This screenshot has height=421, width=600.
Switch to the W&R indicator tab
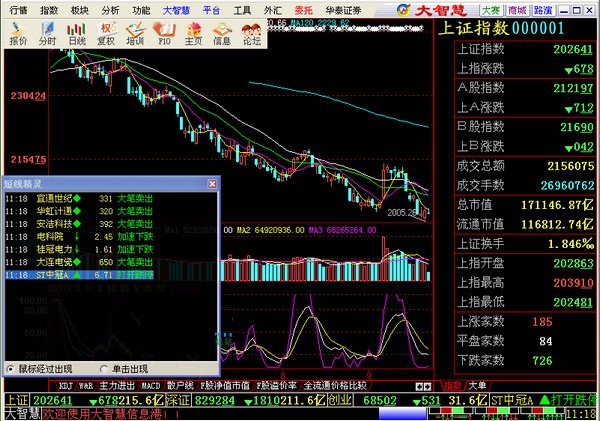[x=86, y=386]
